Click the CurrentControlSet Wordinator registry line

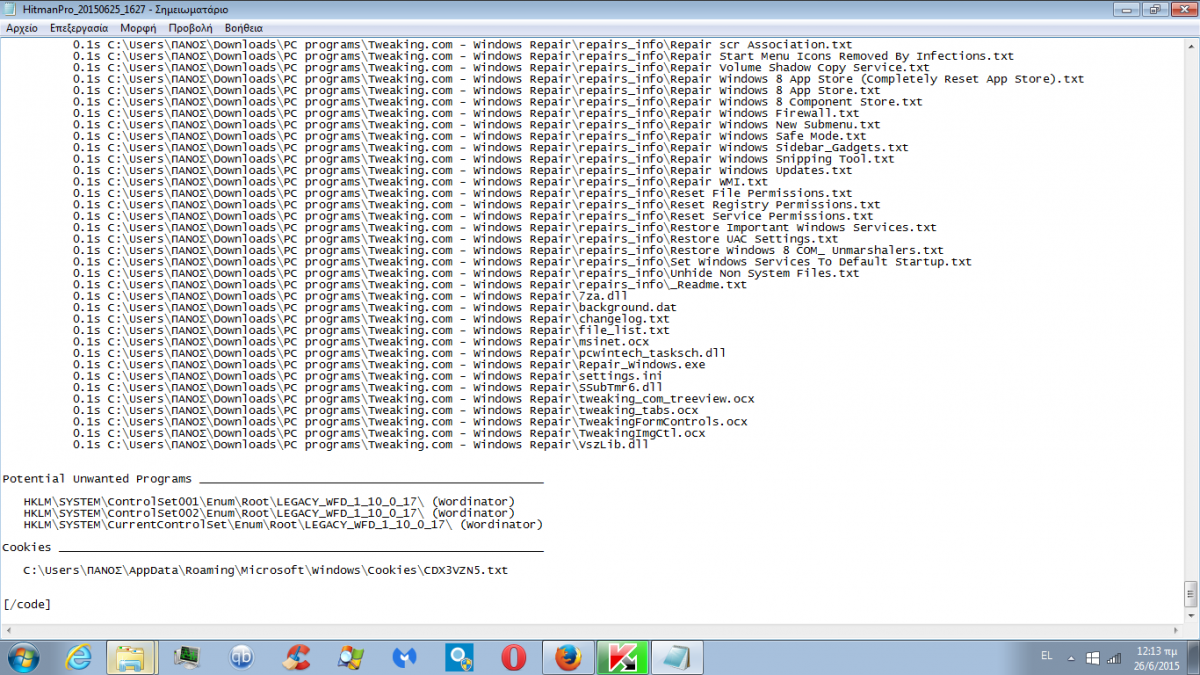pyautogui.click(x=284, y=524)
